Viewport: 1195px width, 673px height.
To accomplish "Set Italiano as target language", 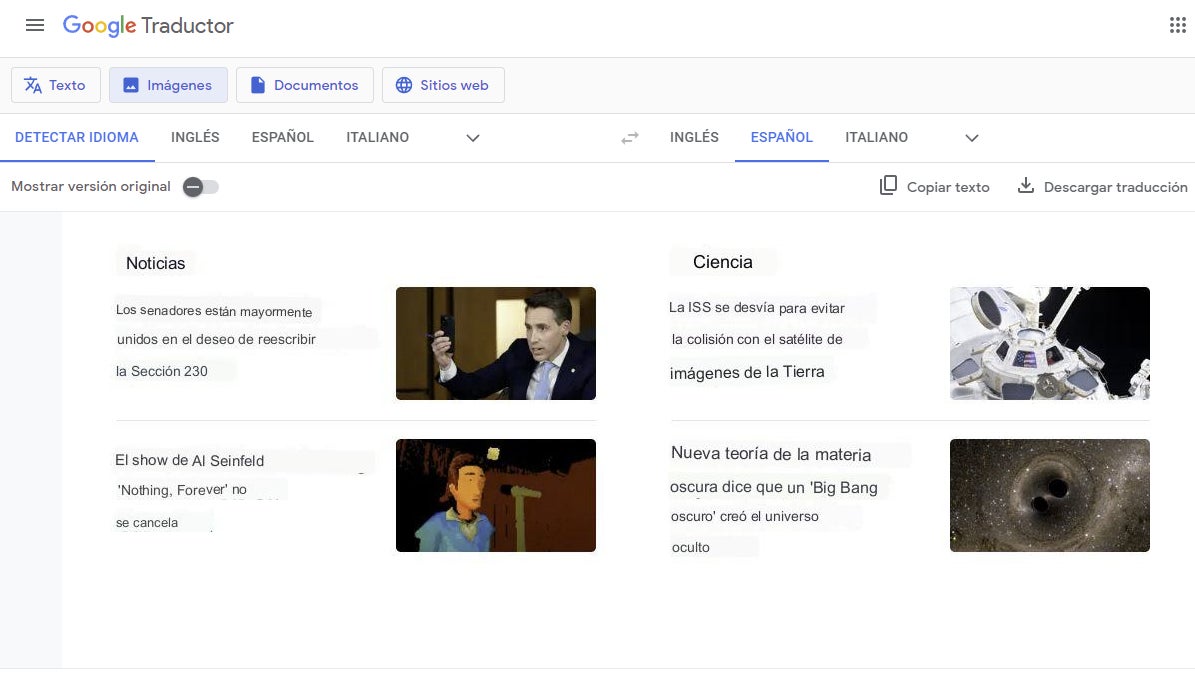I will pyautogui.click(x=876, y=137).
